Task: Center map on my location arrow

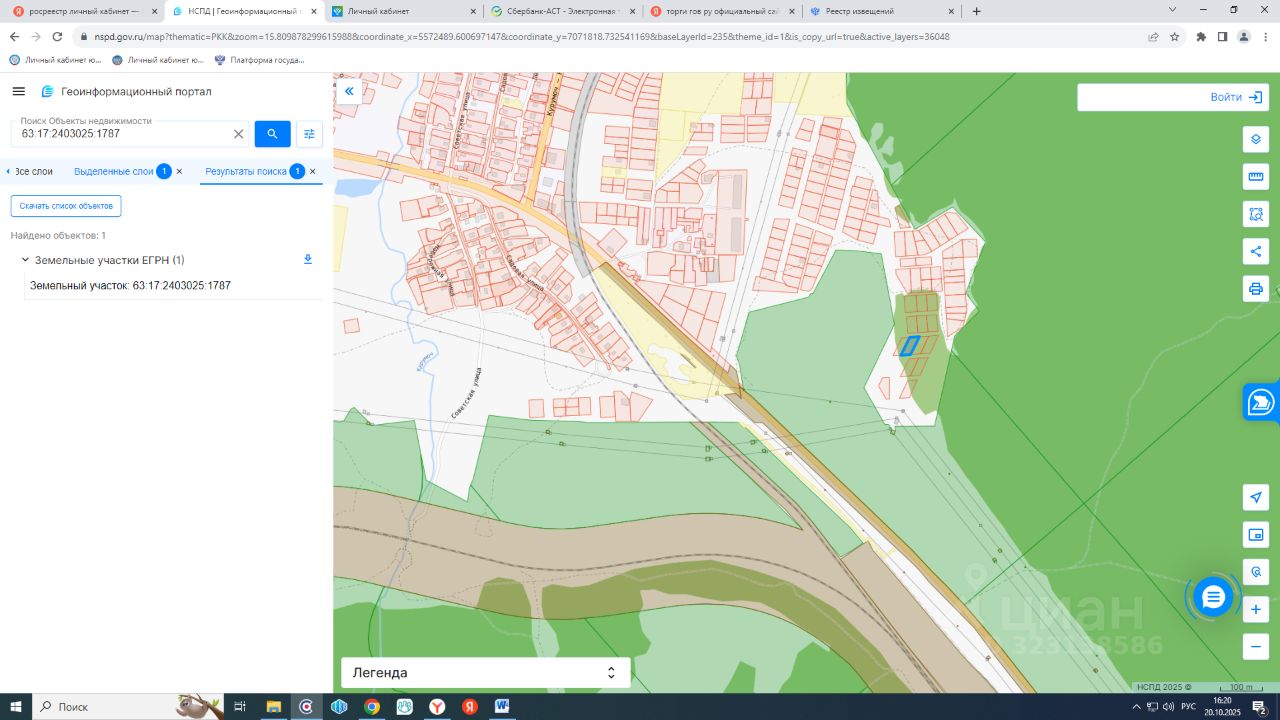Action: tap(1255, 498)
